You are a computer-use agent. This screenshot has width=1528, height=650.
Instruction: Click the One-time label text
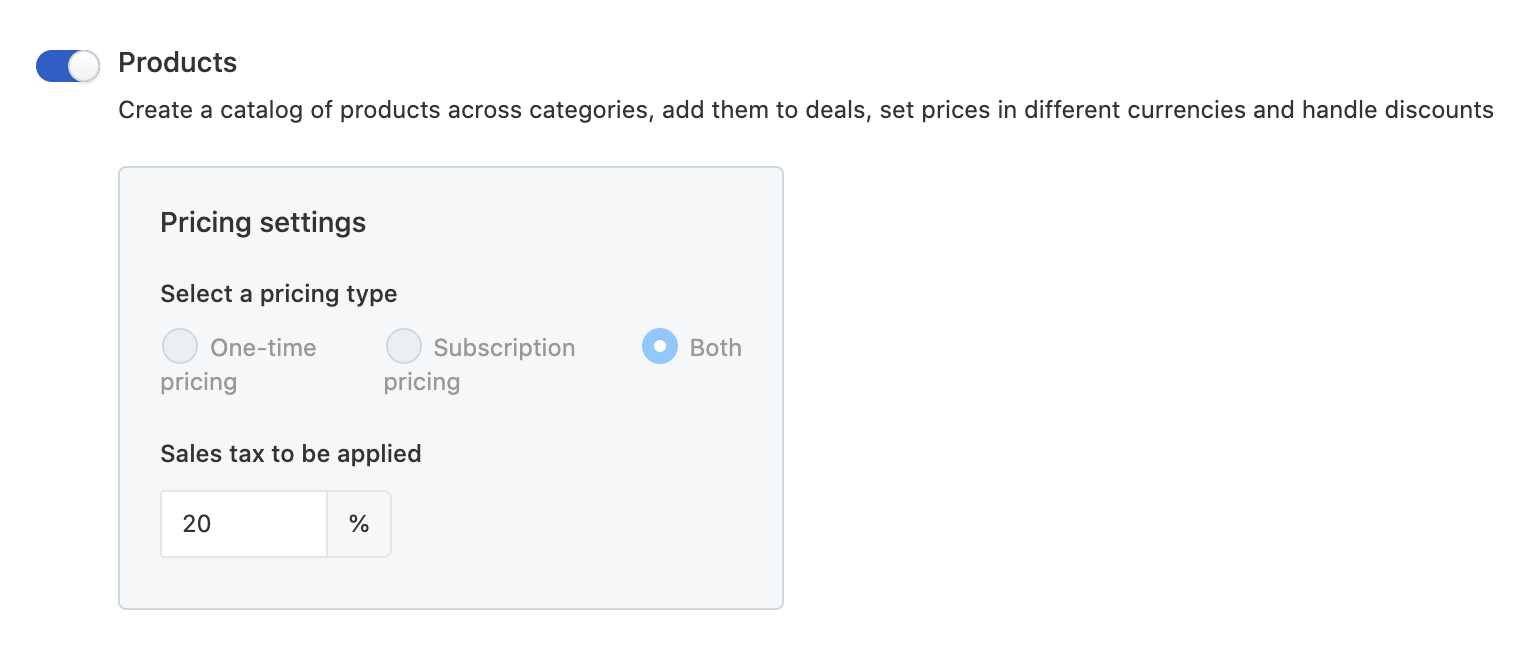pos(263,348)
